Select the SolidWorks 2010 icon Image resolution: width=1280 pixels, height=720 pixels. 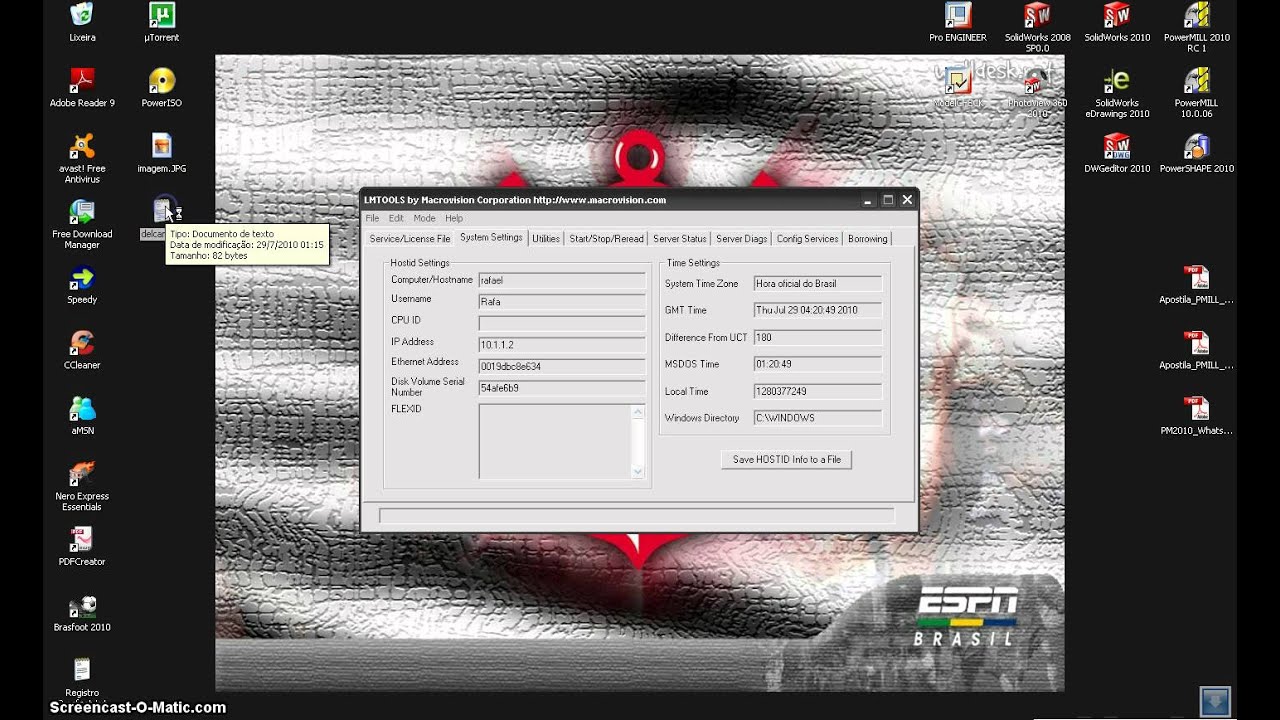1117,15
